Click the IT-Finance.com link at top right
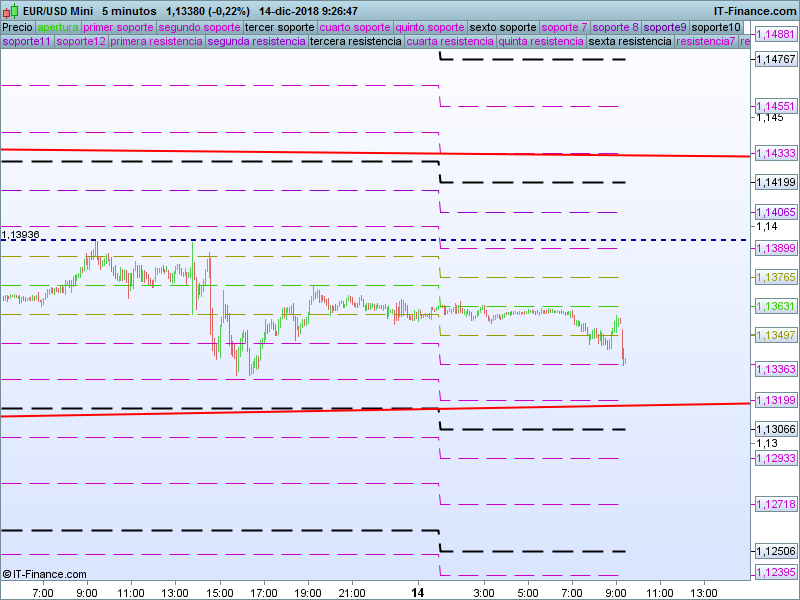This screenshot has width=800, height=600. click(756, 11)
